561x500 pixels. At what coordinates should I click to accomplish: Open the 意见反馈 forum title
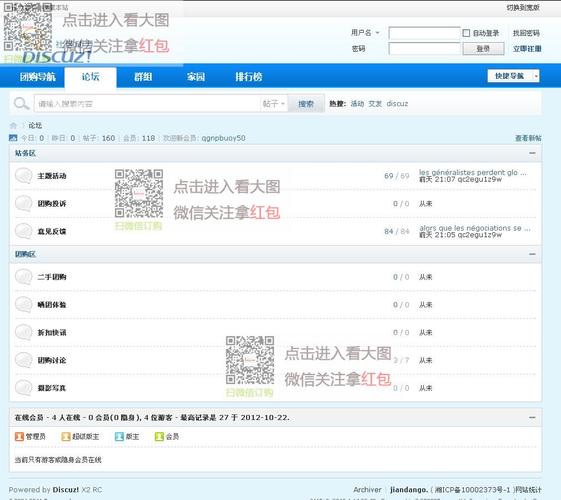(x=52, y=231)
